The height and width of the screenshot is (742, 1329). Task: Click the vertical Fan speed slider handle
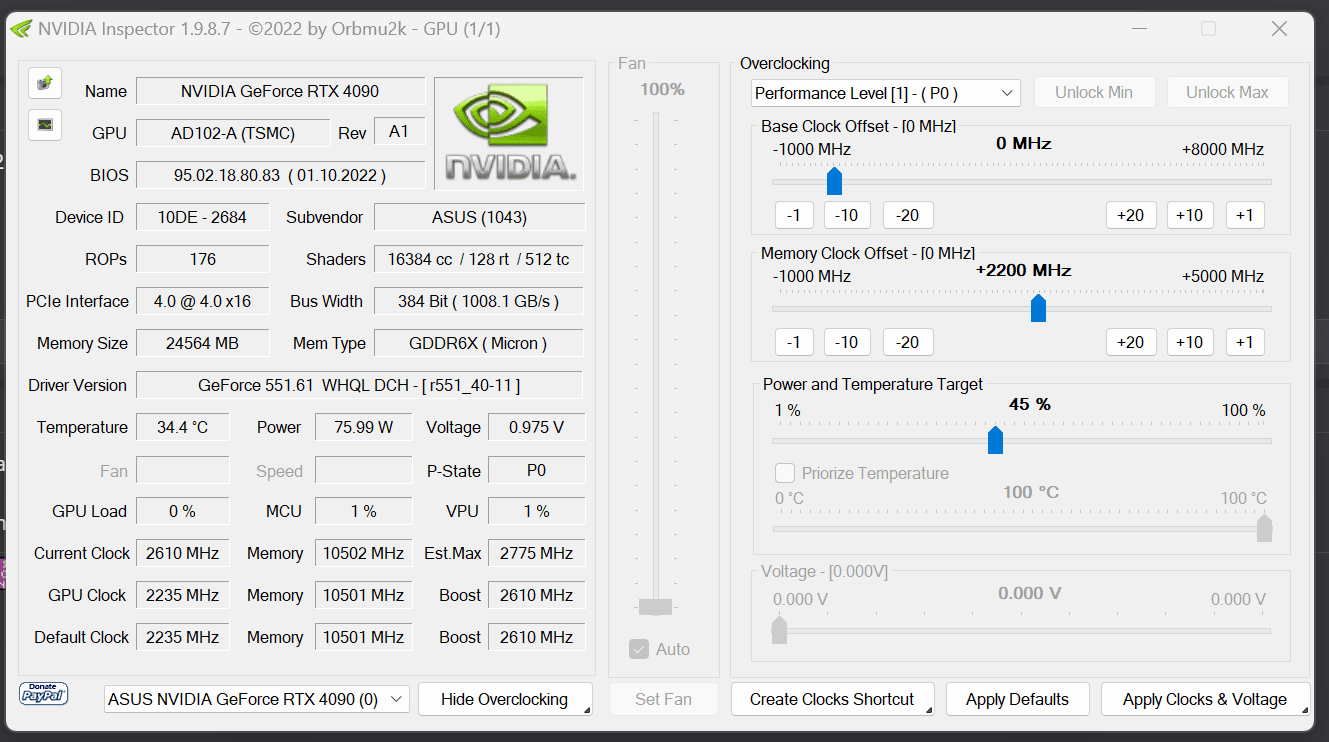656,606
